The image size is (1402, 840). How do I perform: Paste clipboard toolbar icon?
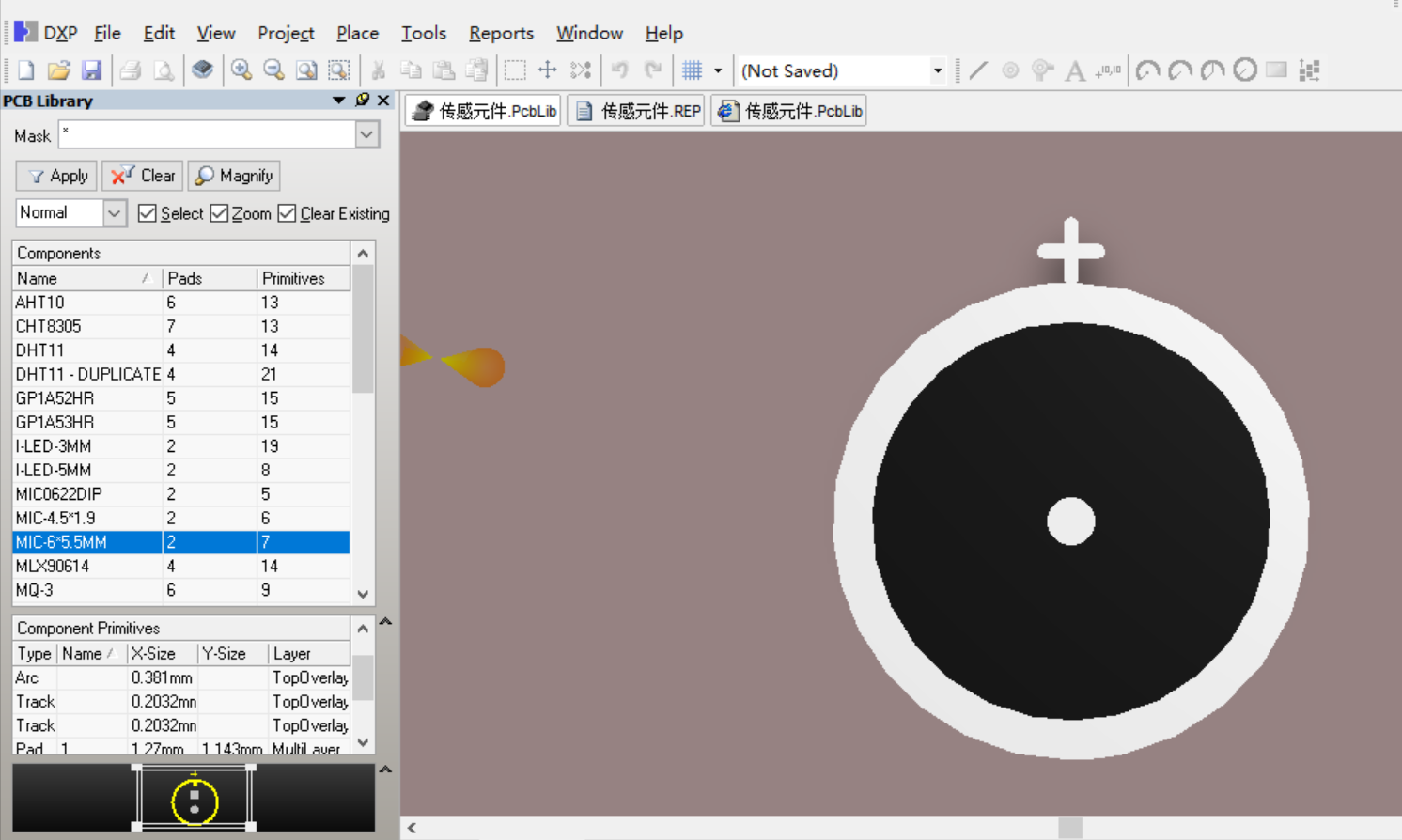tap(444, 70)
